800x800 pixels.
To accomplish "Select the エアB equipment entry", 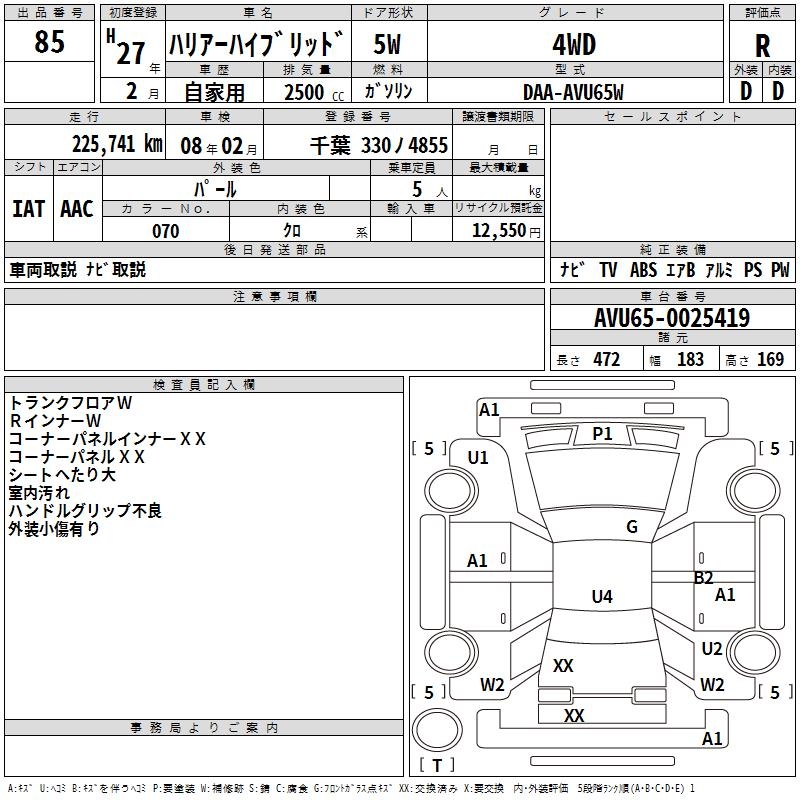I will pos(681,270).
